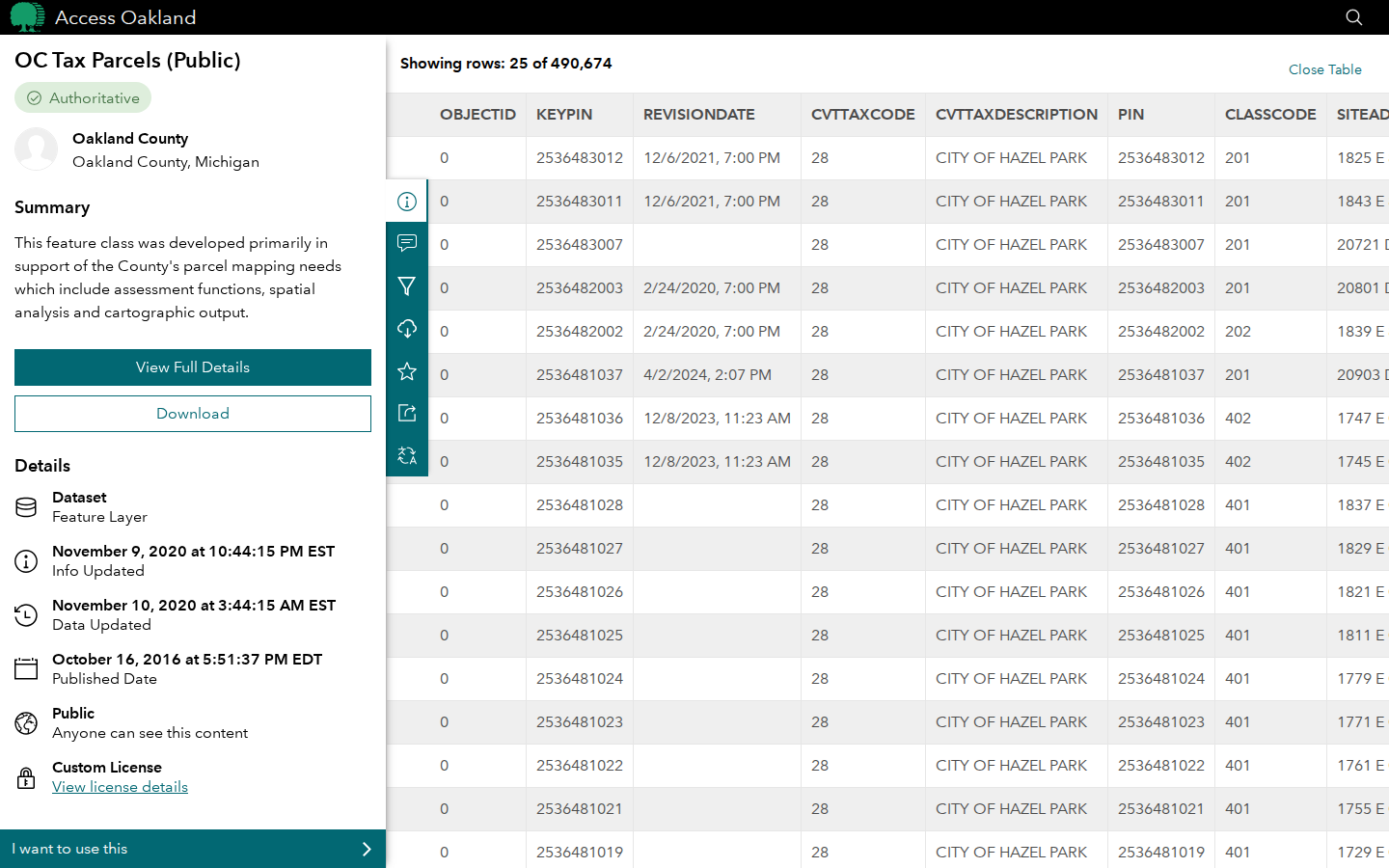Viewport: 1389px width, 868px height.
Task: Click PIN cell 2536481023
Action: point(1161,722)
